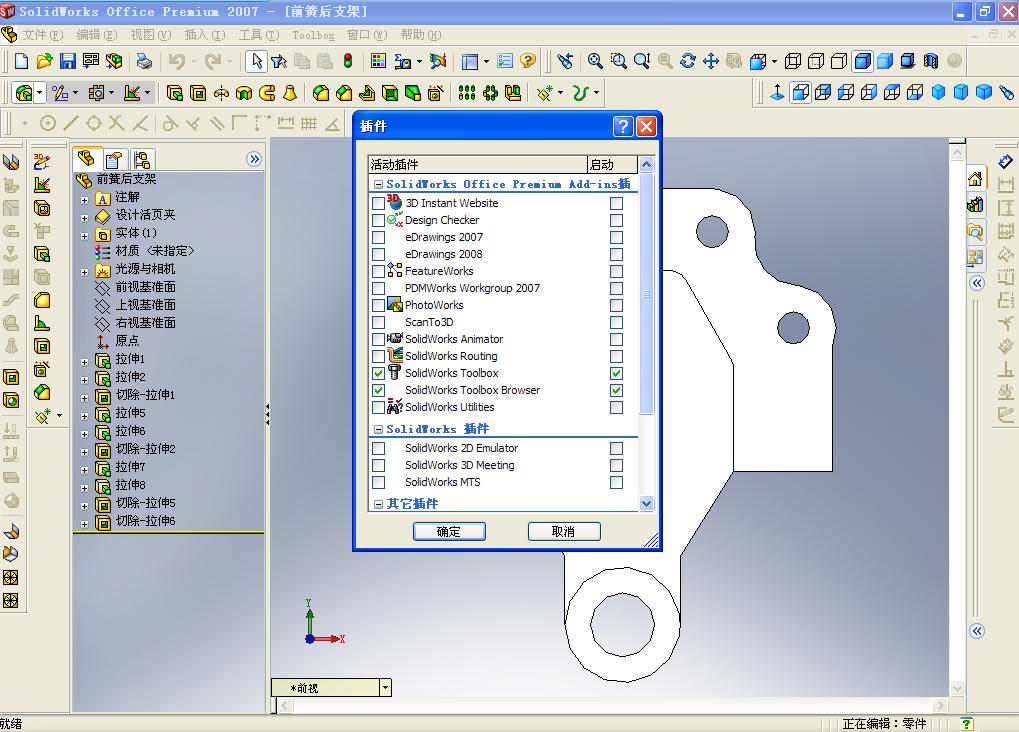Screen dimensions: 1019x732
Task: Check the FeatureWorks add-in box
Action: (x=378, y=271)
